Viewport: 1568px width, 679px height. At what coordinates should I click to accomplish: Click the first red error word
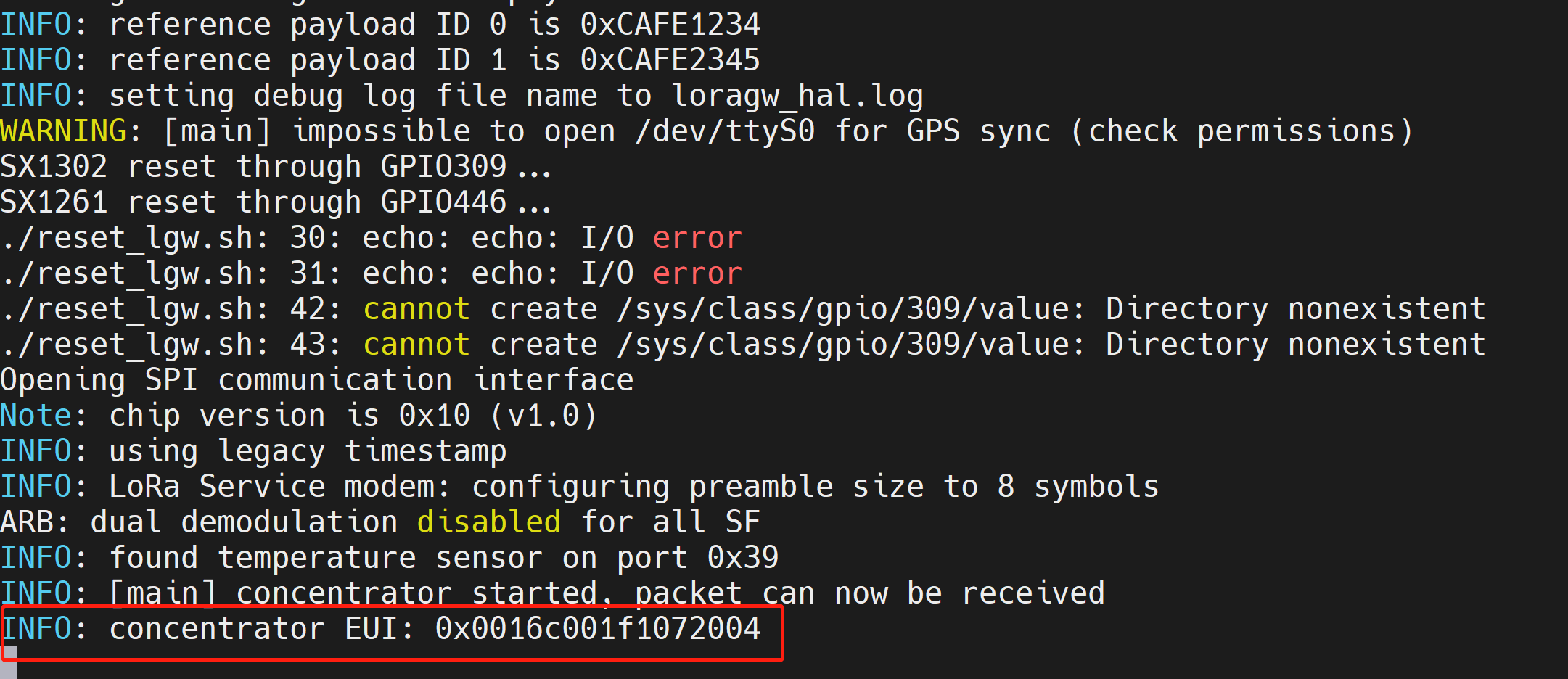[697, 238]
